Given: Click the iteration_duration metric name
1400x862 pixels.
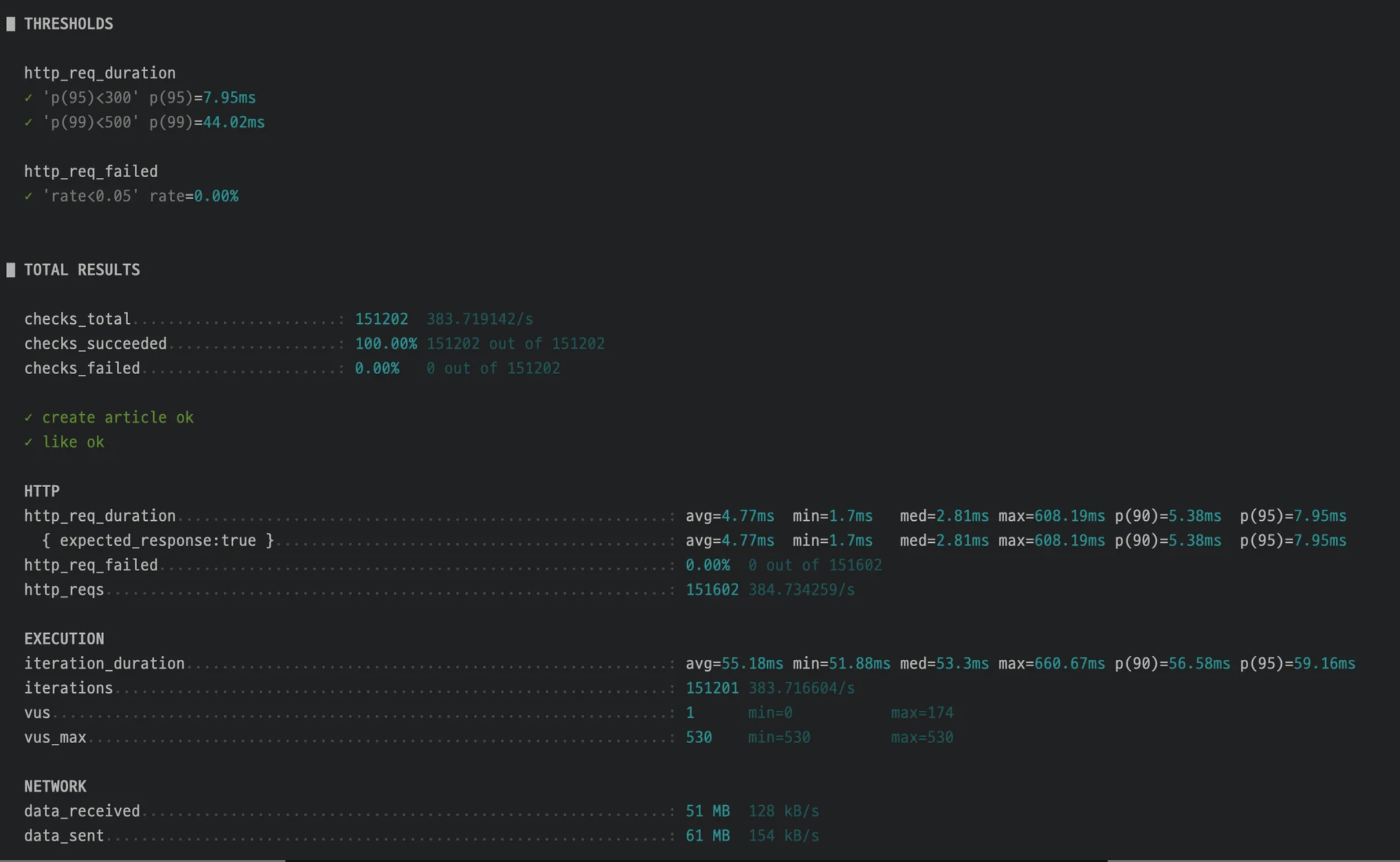Looking at the screenshot, I should (x=104, y=664).
